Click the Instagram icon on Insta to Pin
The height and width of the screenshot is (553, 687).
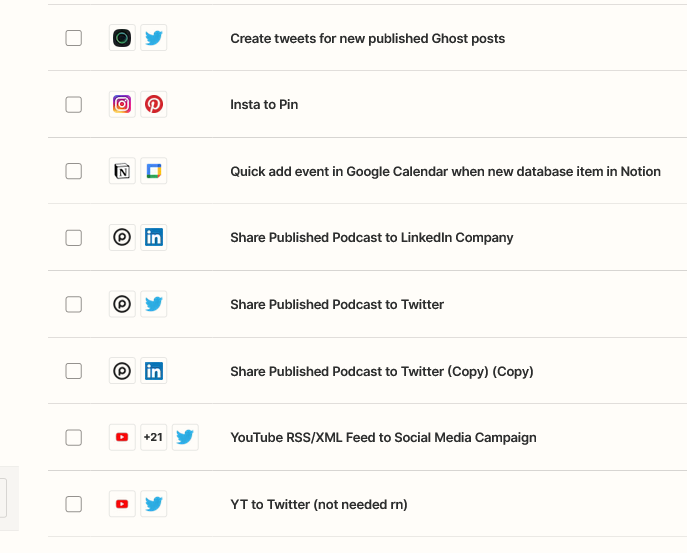122,104
